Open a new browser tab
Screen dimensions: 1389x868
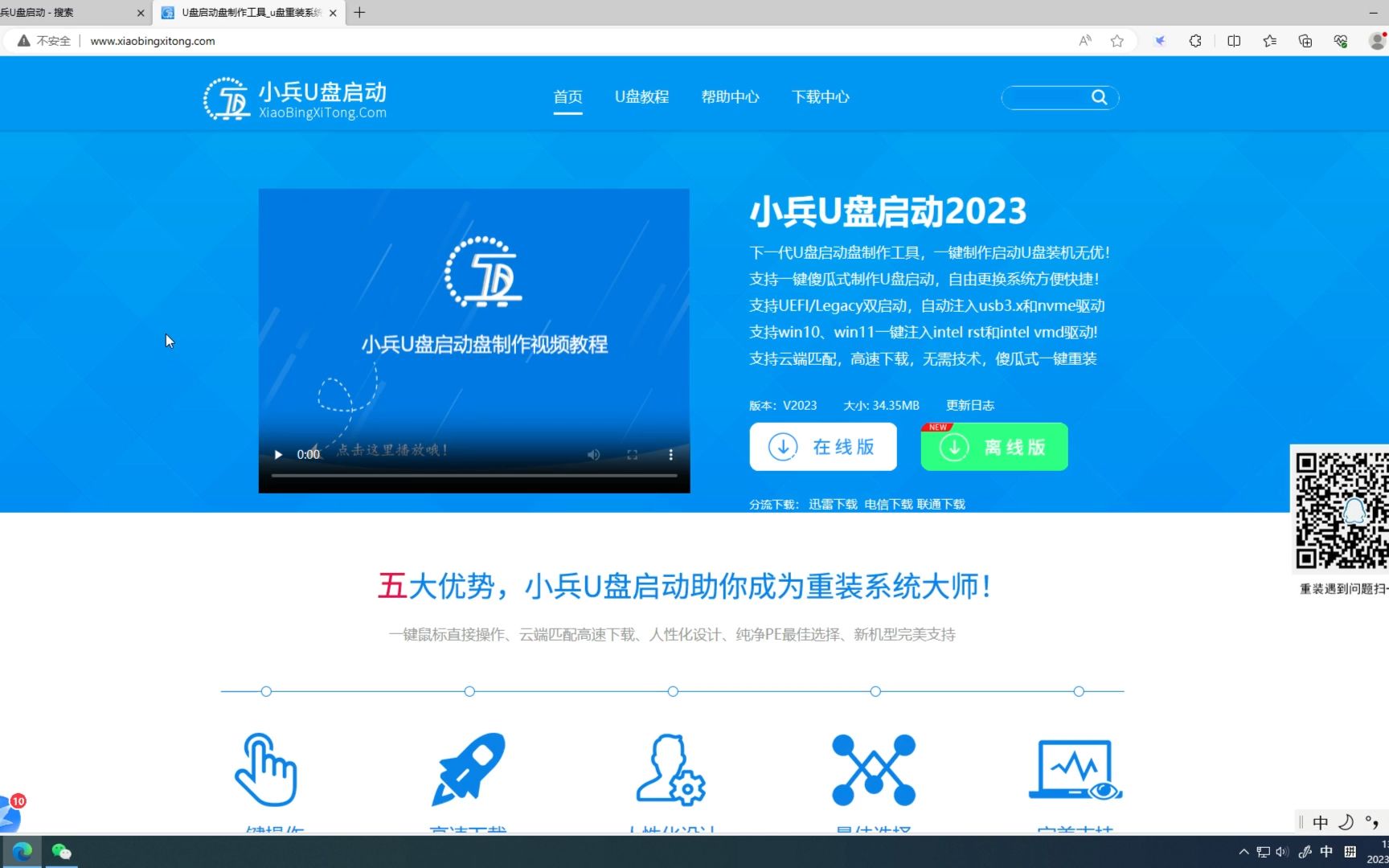pyautogui.click(x=359, y=13)
